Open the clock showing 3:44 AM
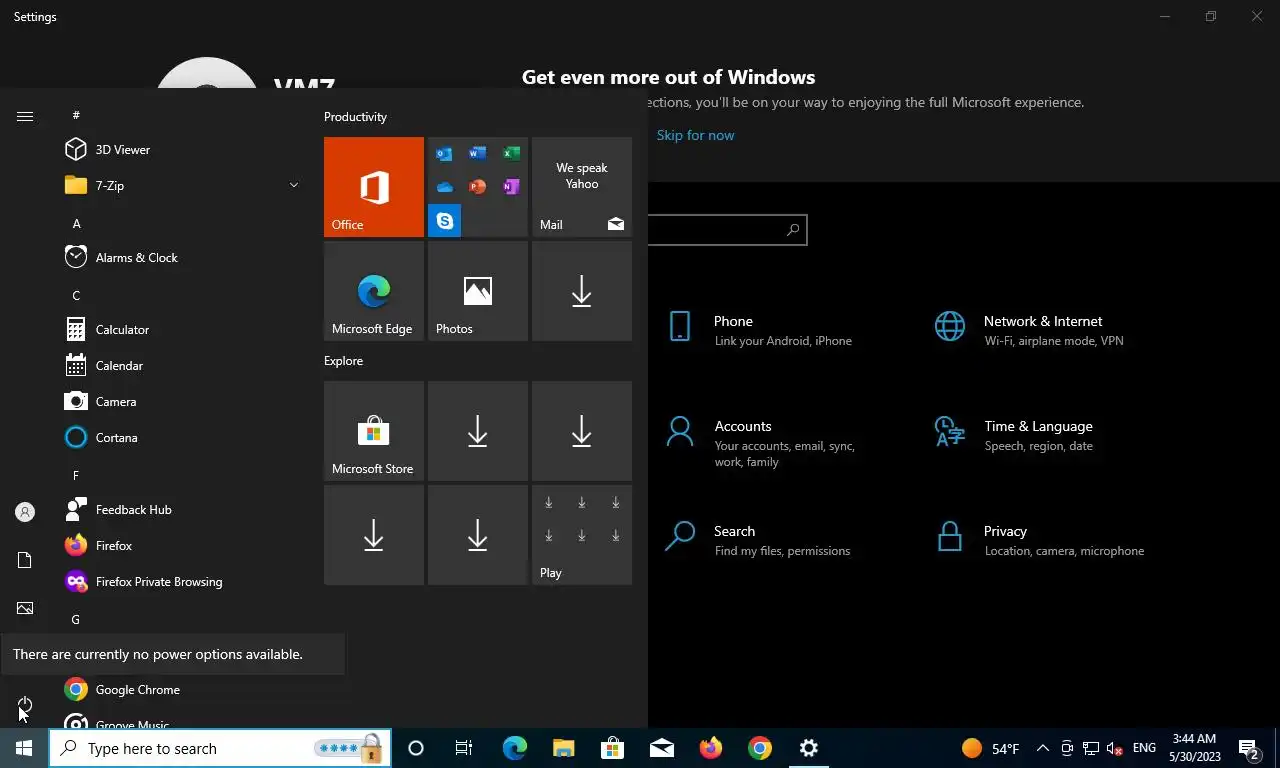 pyautogui.click(x=1194, y=748)
